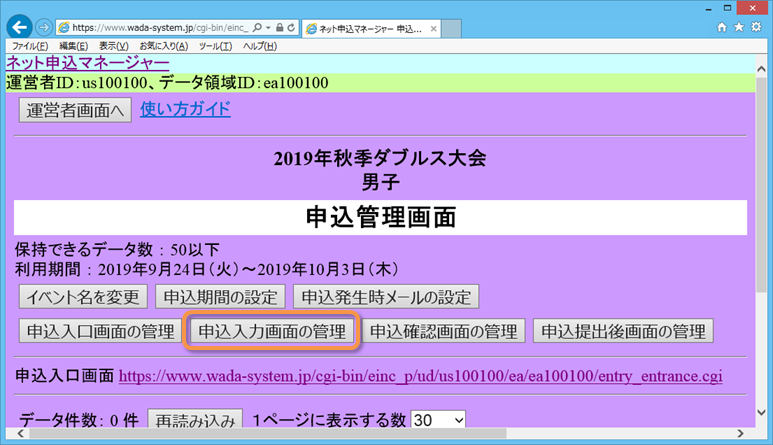Open the 1ページに表示する数 dropdown
The width and height of the screenshot is (773, 445).
[x=438, y=419]
